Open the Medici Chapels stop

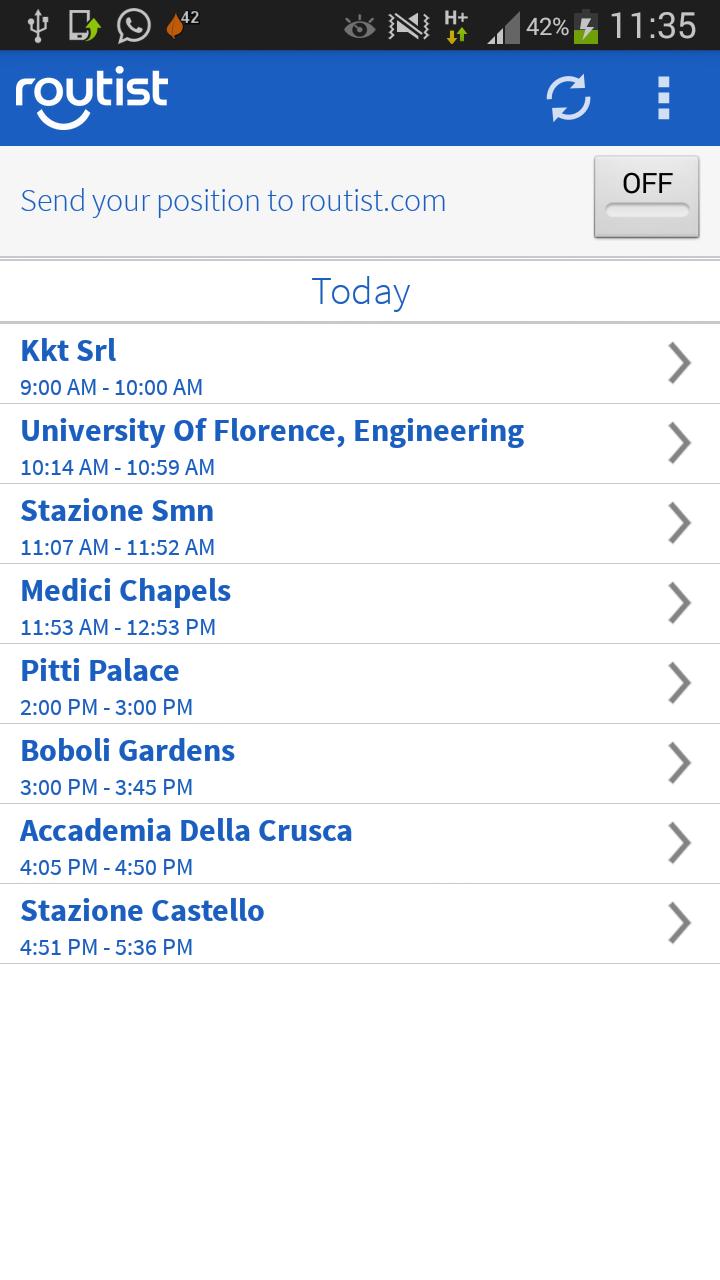click(x=126, y=604)
